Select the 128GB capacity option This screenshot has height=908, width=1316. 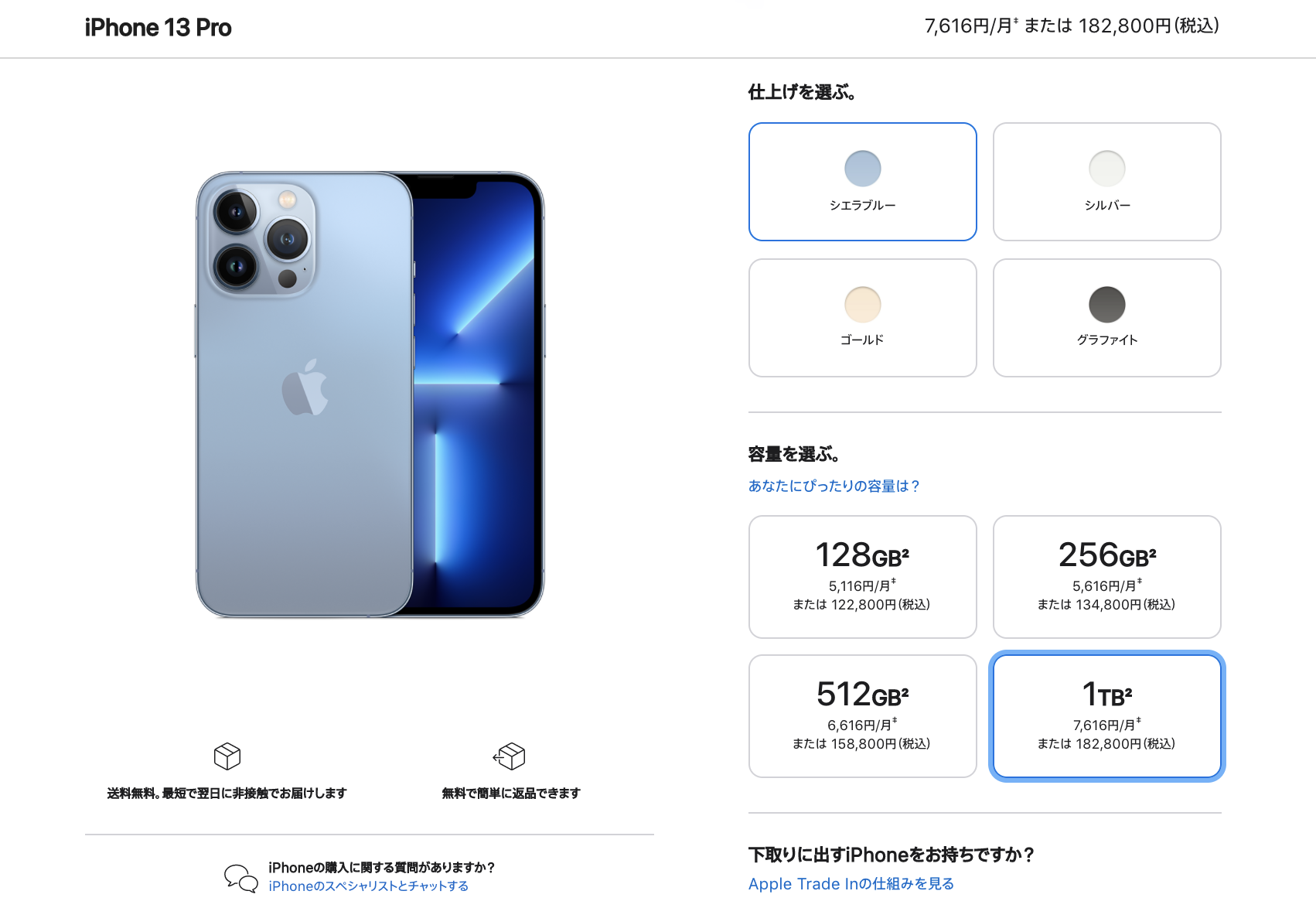coord(862,577)
